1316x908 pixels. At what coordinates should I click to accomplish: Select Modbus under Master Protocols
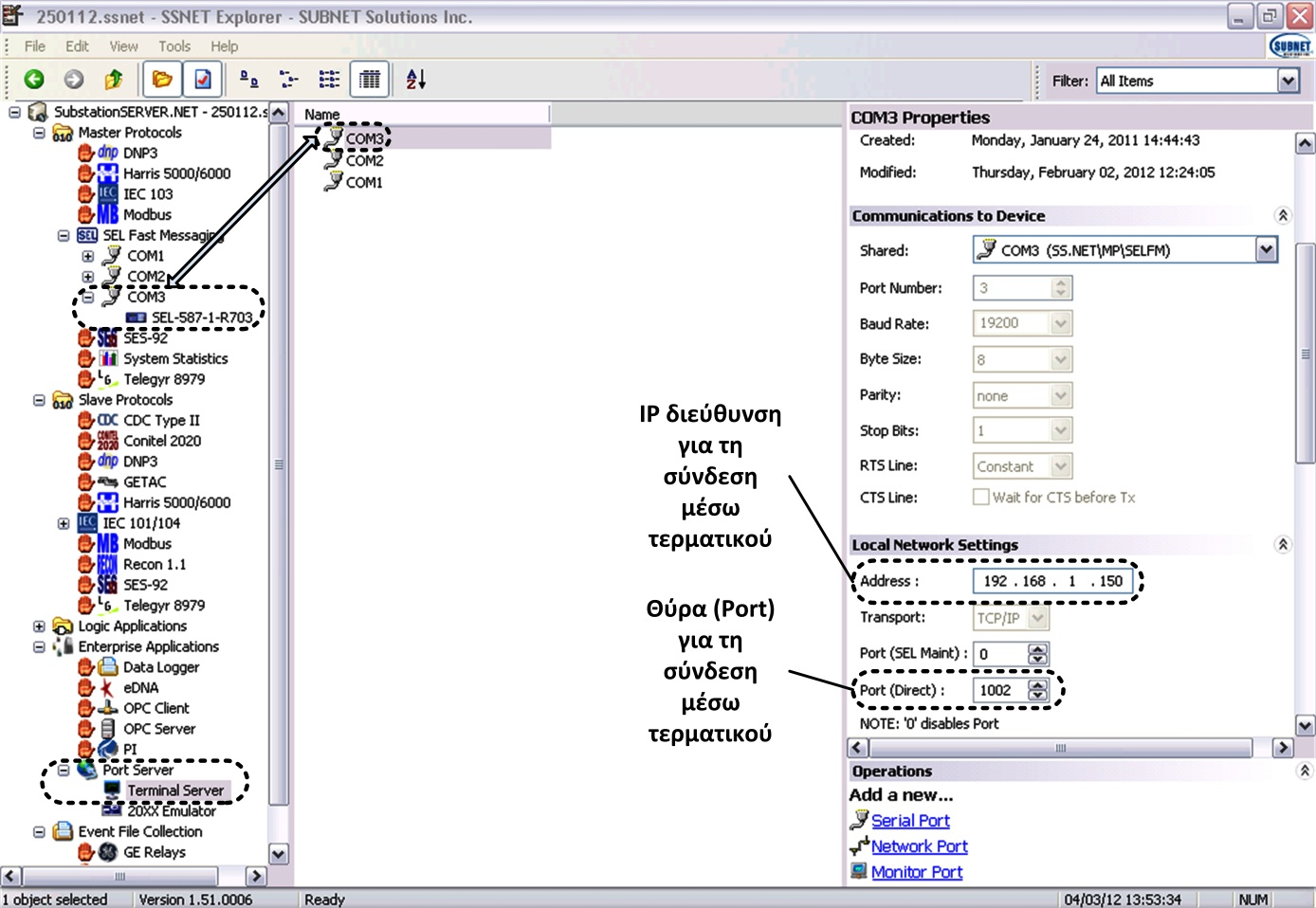[x=147, y=214]
